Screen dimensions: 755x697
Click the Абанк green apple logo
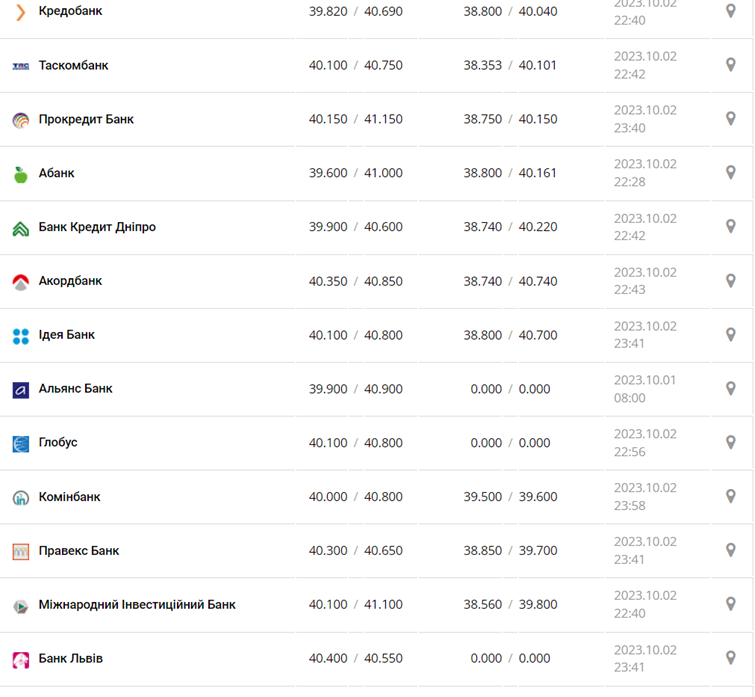(20, 174)
